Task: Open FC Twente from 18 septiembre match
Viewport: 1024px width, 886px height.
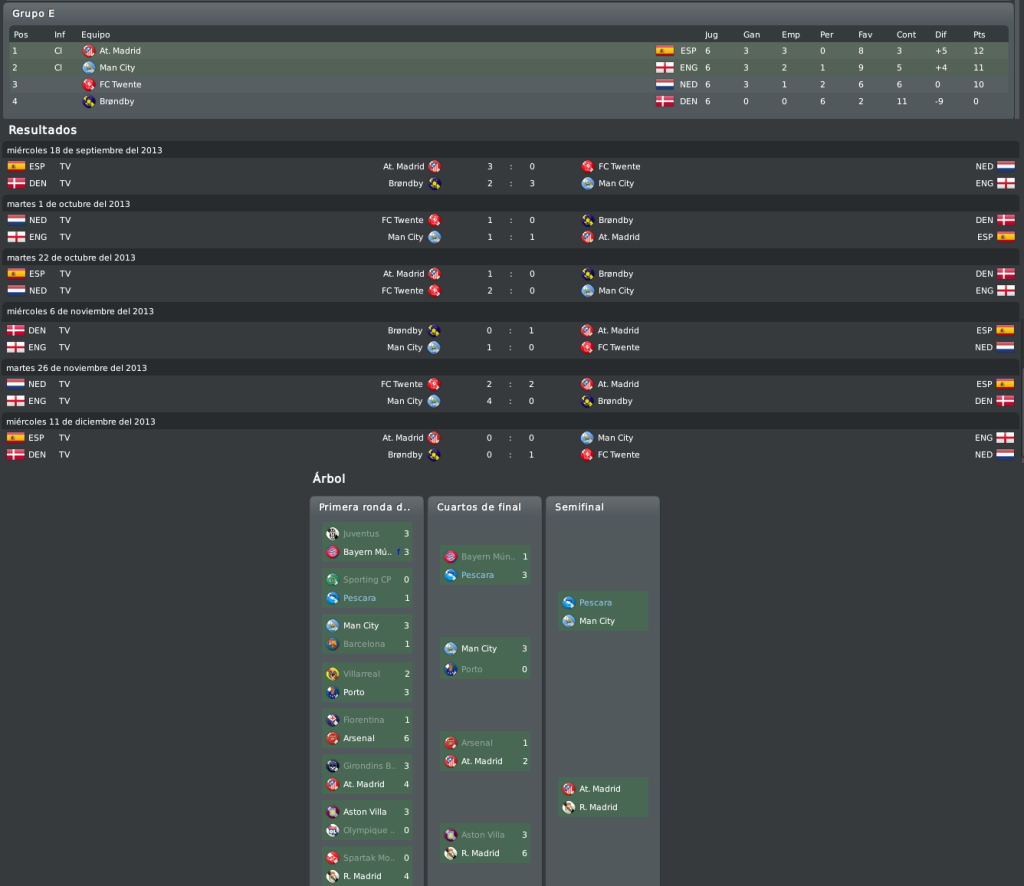Action: tap(619, 167)
